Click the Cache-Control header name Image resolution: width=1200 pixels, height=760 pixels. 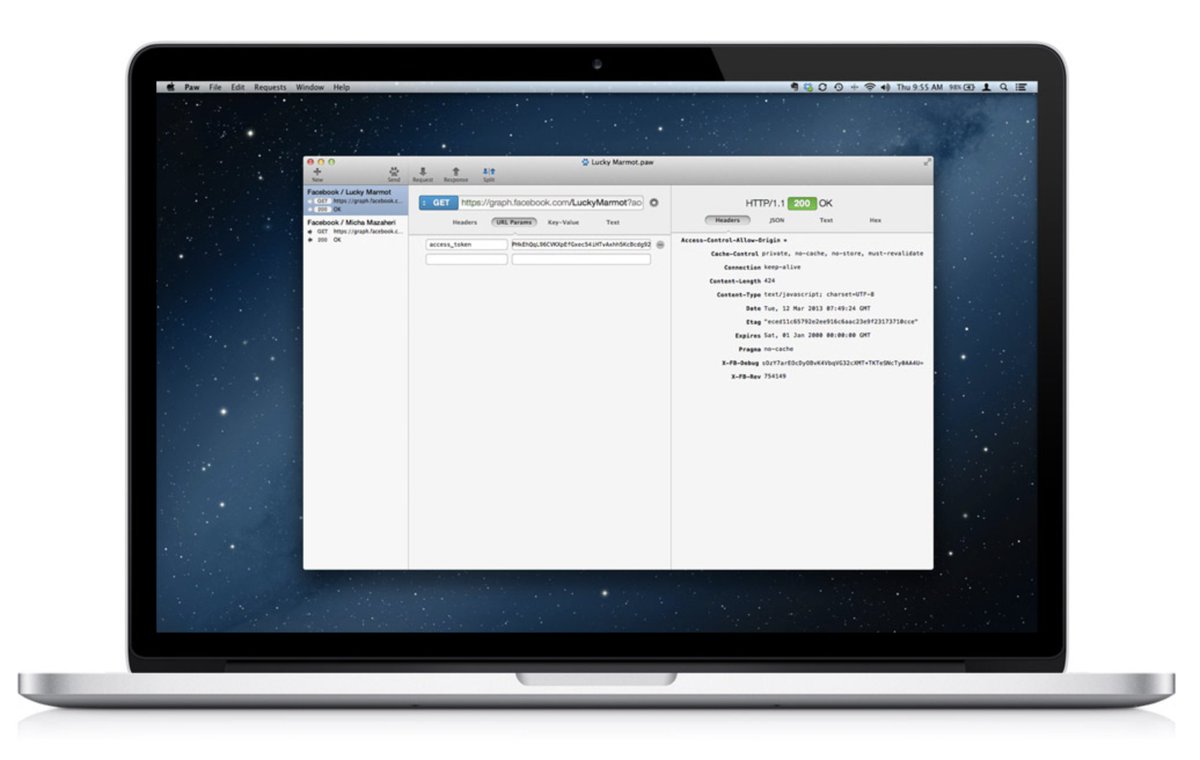point(735,254)
